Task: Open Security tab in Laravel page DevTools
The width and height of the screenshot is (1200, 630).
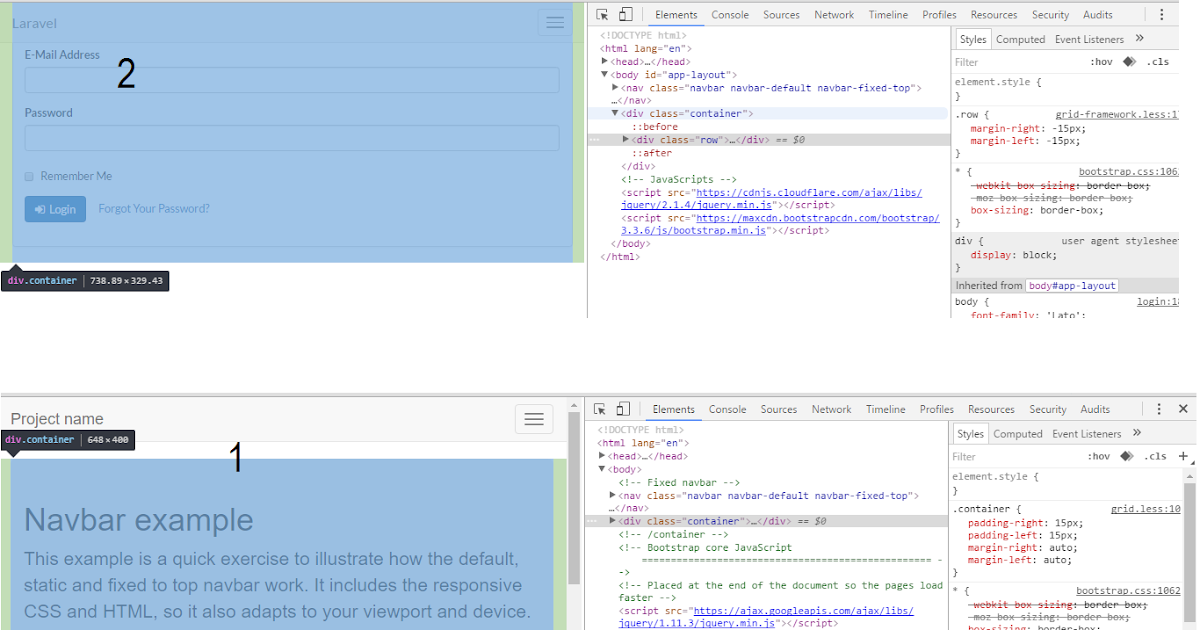Action: [x=1050, y=15]
